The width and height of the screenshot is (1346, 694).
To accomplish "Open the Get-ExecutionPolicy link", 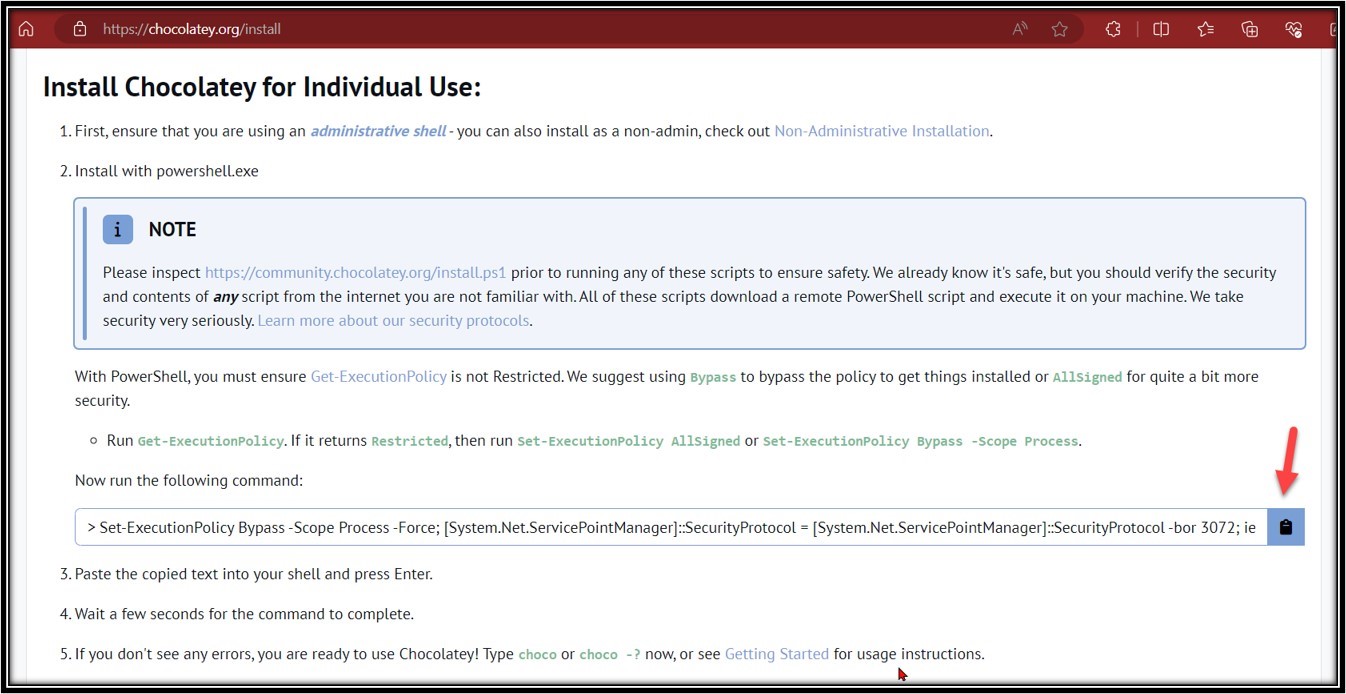I will [x=378, y=376].
